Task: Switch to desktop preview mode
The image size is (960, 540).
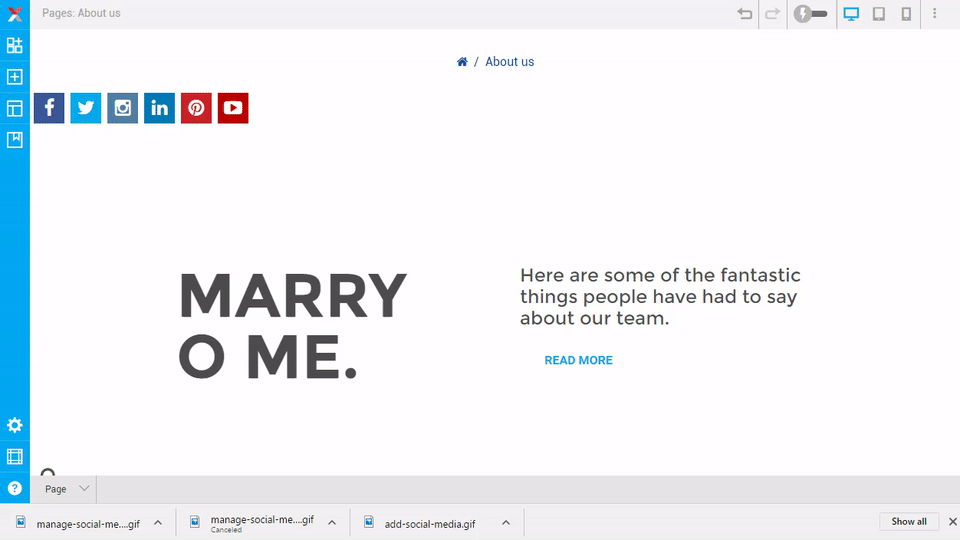Action: click(851, 14)
